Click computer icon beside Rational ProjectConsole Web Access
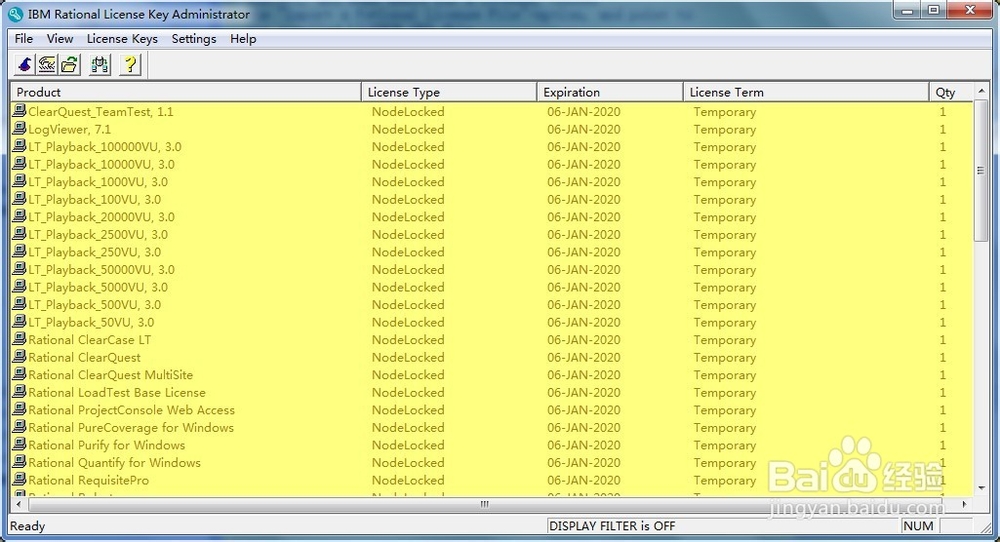This screenshot has height=542, width=1000. [20, 409]
